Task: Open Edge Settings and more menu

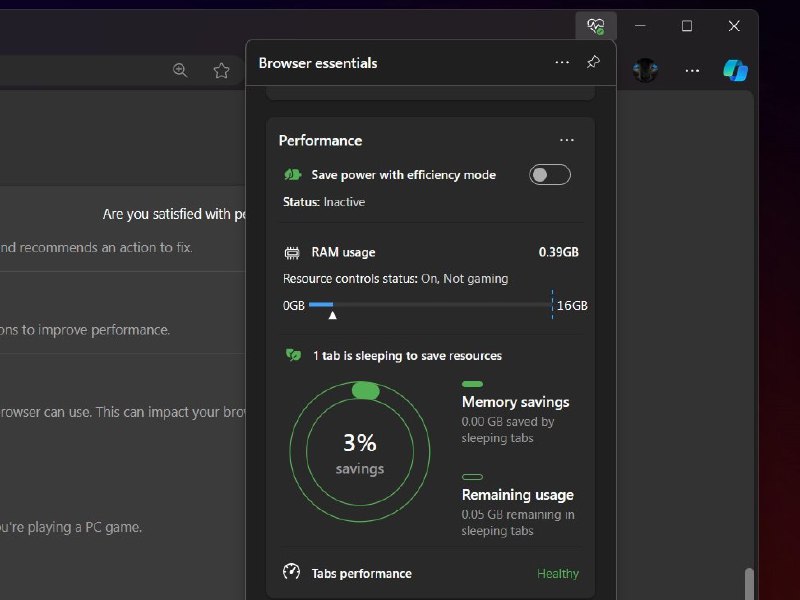Action: point(692,70)
